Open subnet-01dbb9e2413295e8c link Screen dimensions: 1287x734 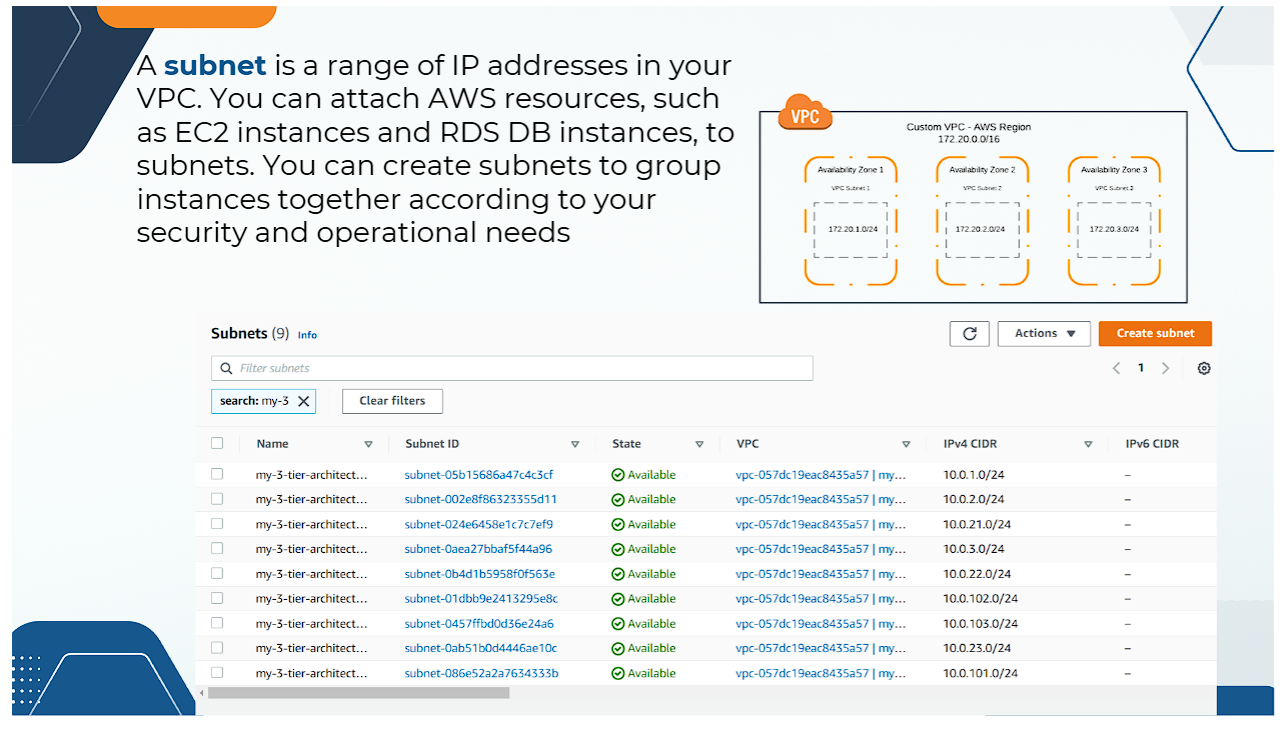click(481, 599)
